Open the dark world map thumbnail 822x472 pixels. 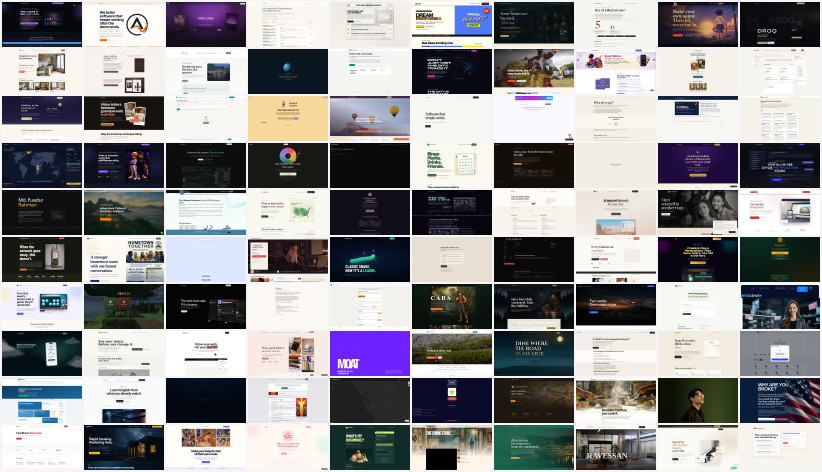click(42, 165)
